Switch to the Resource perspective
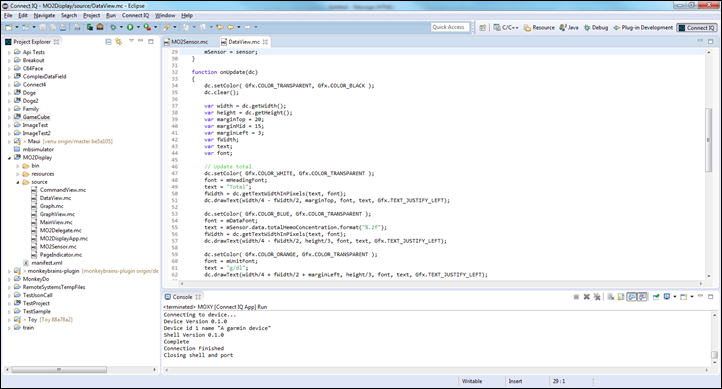 (x=539, y=28)
